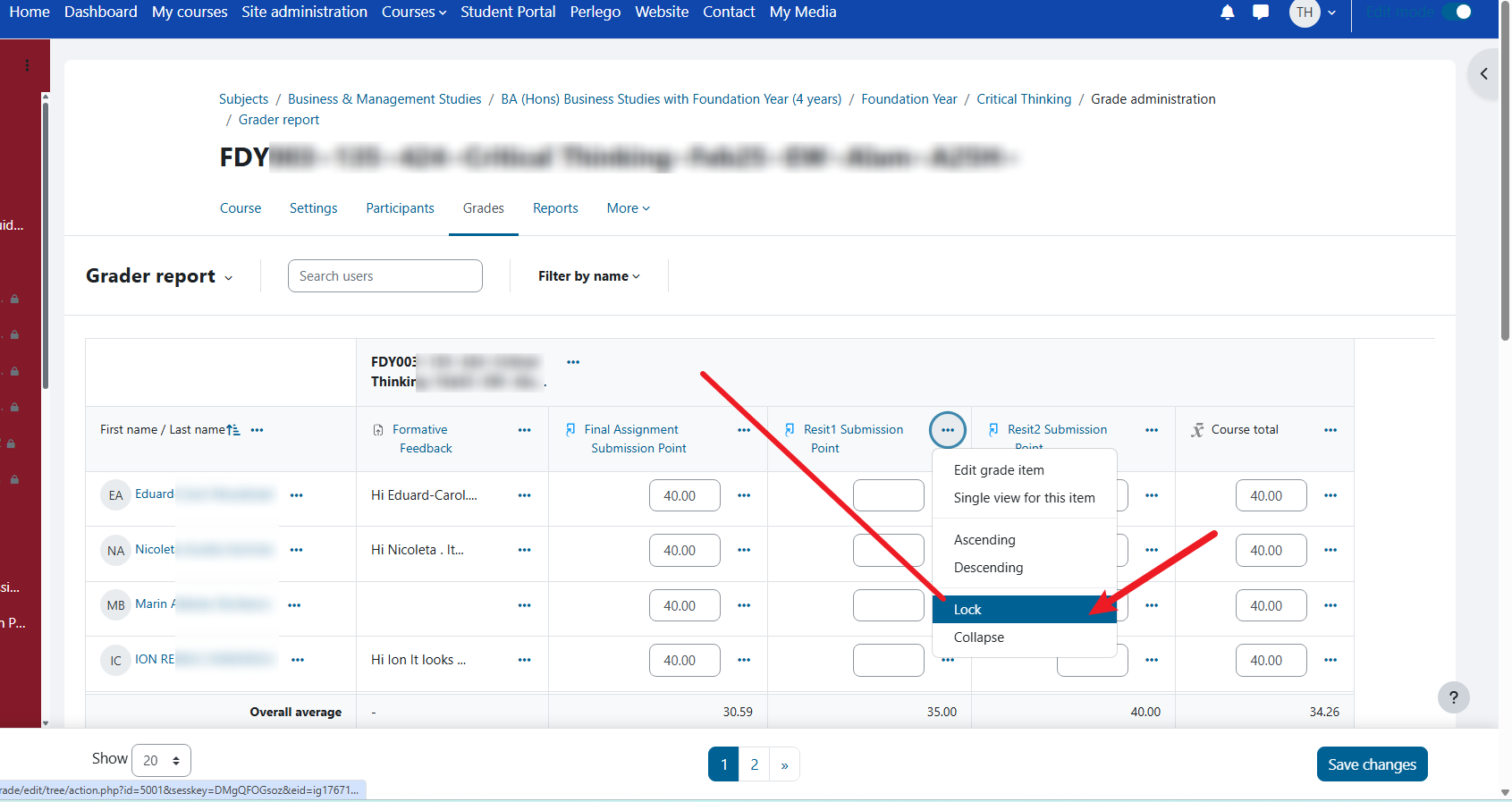Click the help question mark button

(1453, 697)
